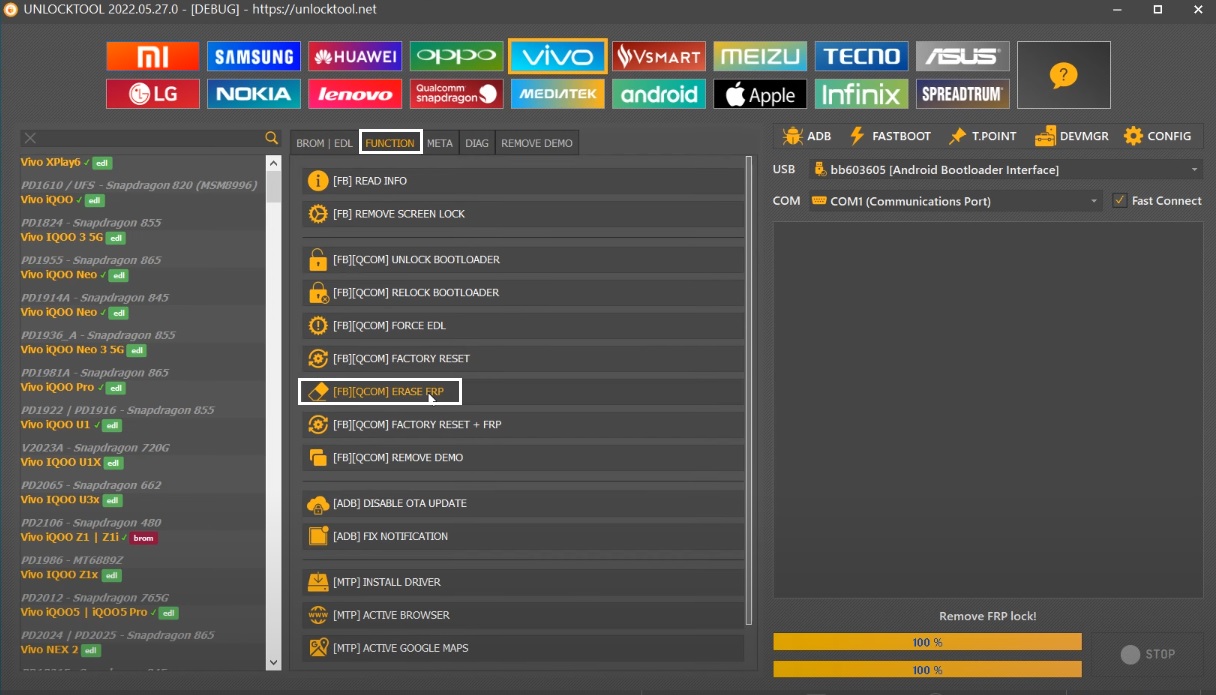
Task: Switch to the REMOVE DEMO tab
Action: [x=537, y=143]
